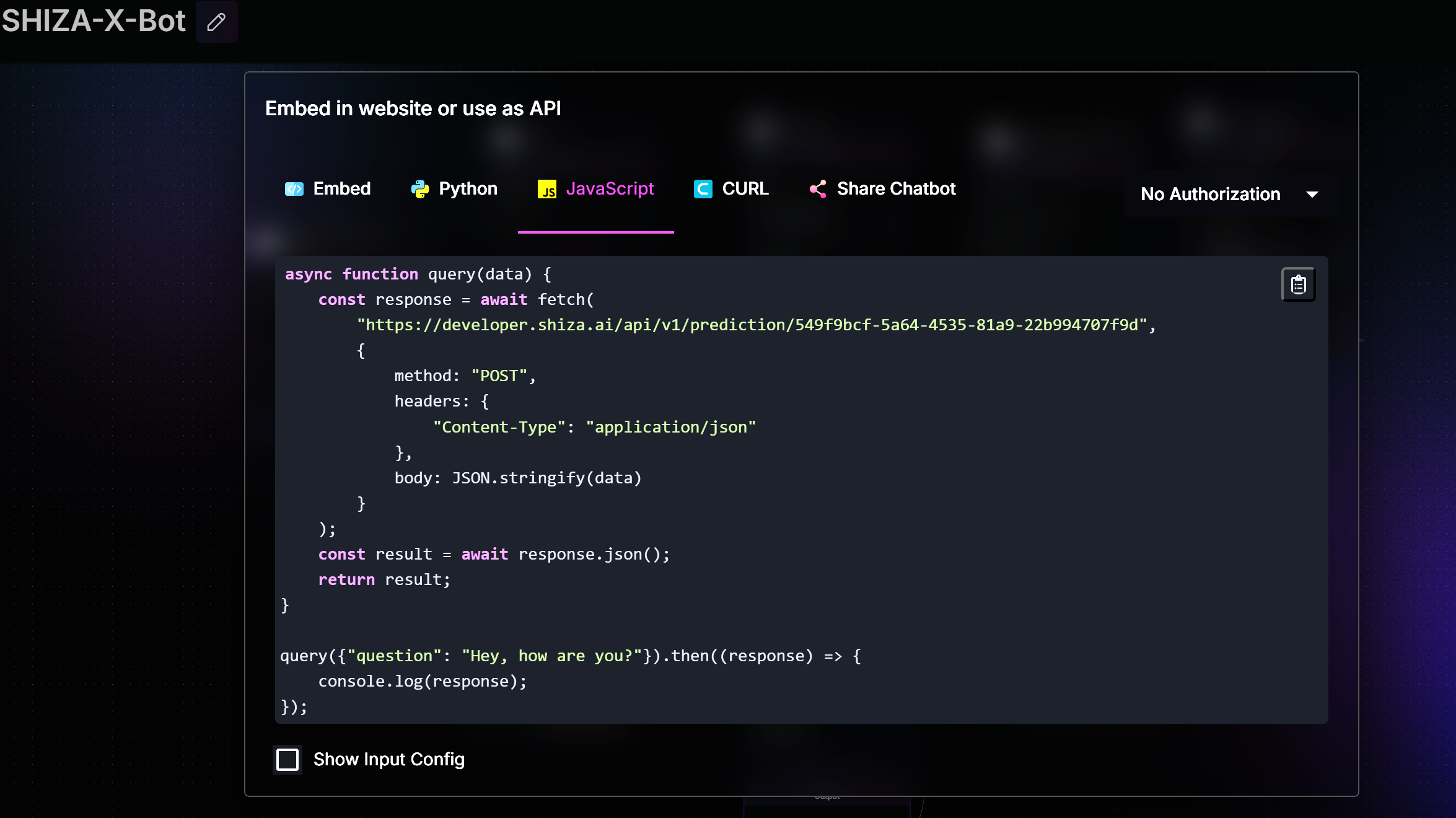1456x818 pixels.
Task: Click the blue CURL C icon
Action: pos(703,189)
